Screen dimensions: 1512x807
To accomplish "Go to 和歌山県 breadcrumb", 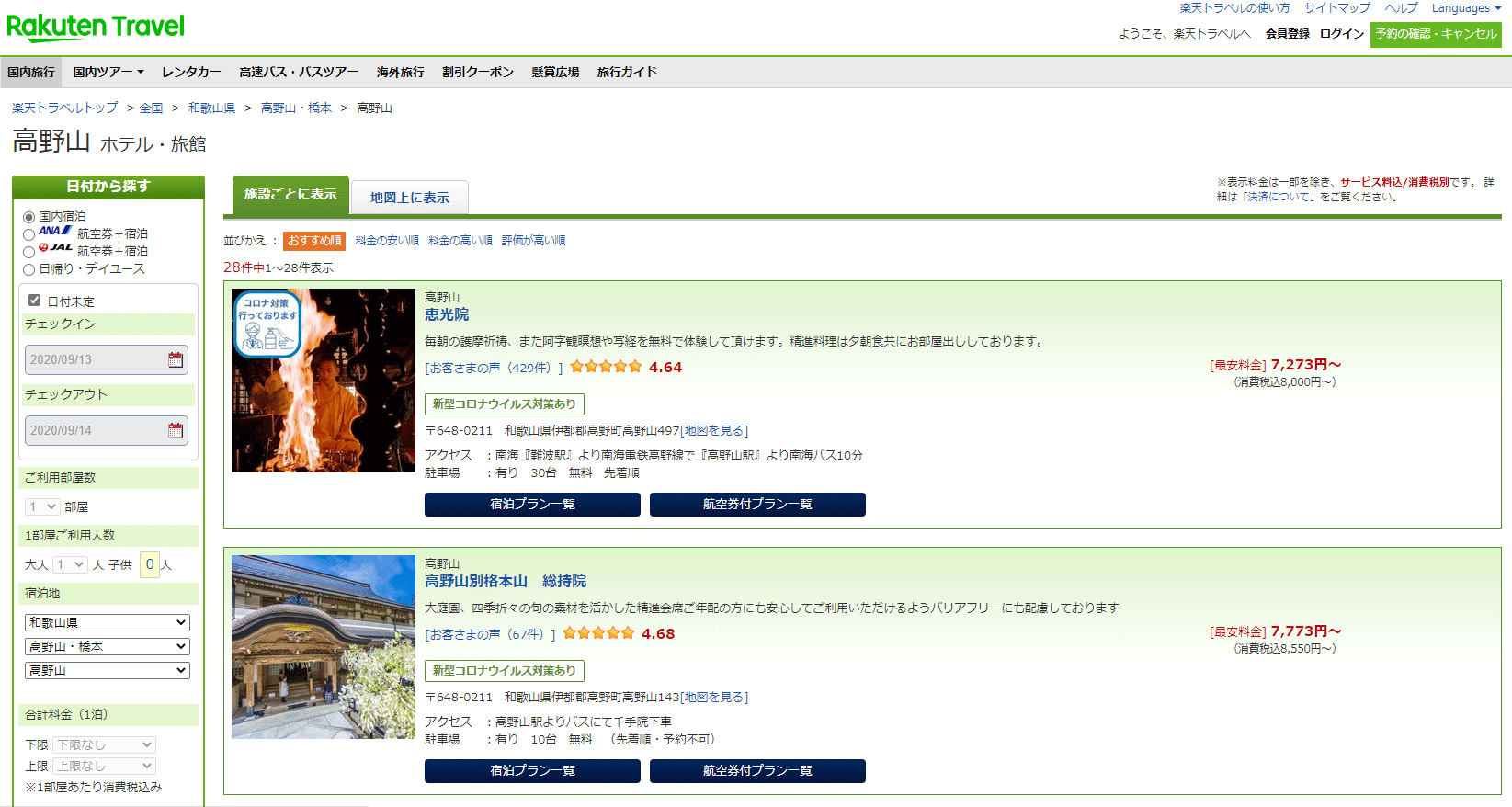I will [x=211, y=108].
